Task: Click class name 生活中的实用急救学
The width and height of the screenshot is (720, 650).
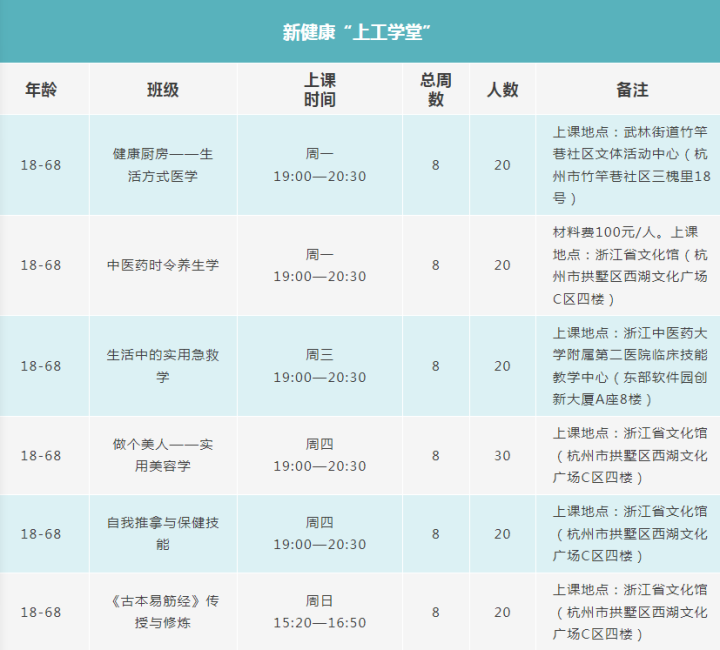Action: pos(163,366)
